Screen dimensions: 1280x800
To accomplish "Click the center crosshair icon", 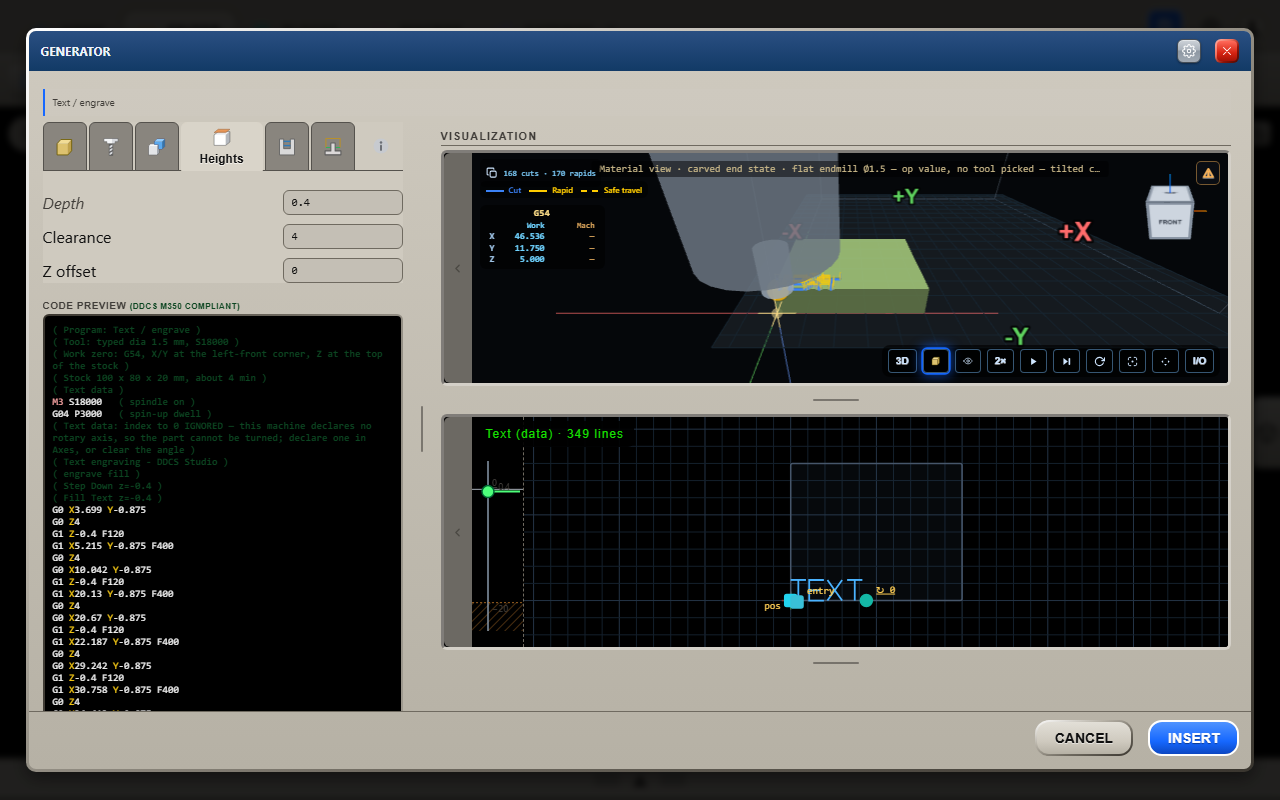I will click(x=1165, y=361).
